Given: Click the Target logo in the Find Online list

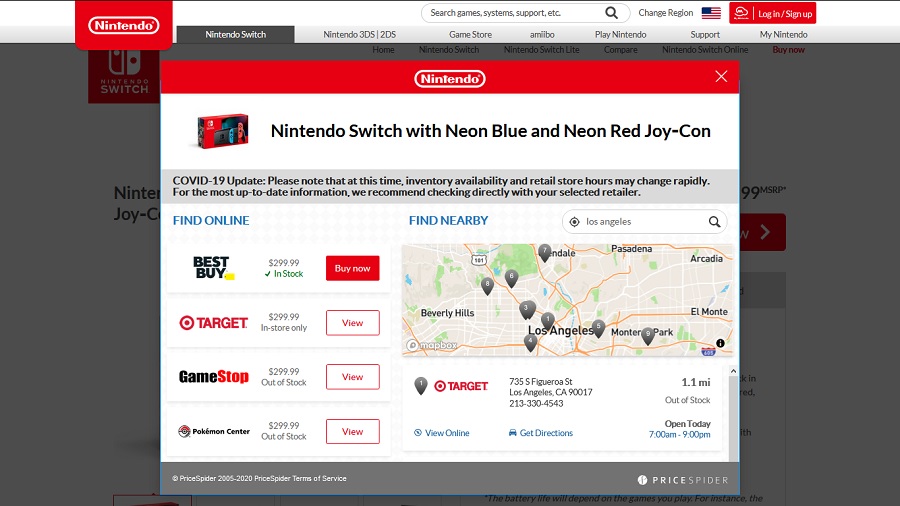Looking at the screenshot, I should 214,322.
